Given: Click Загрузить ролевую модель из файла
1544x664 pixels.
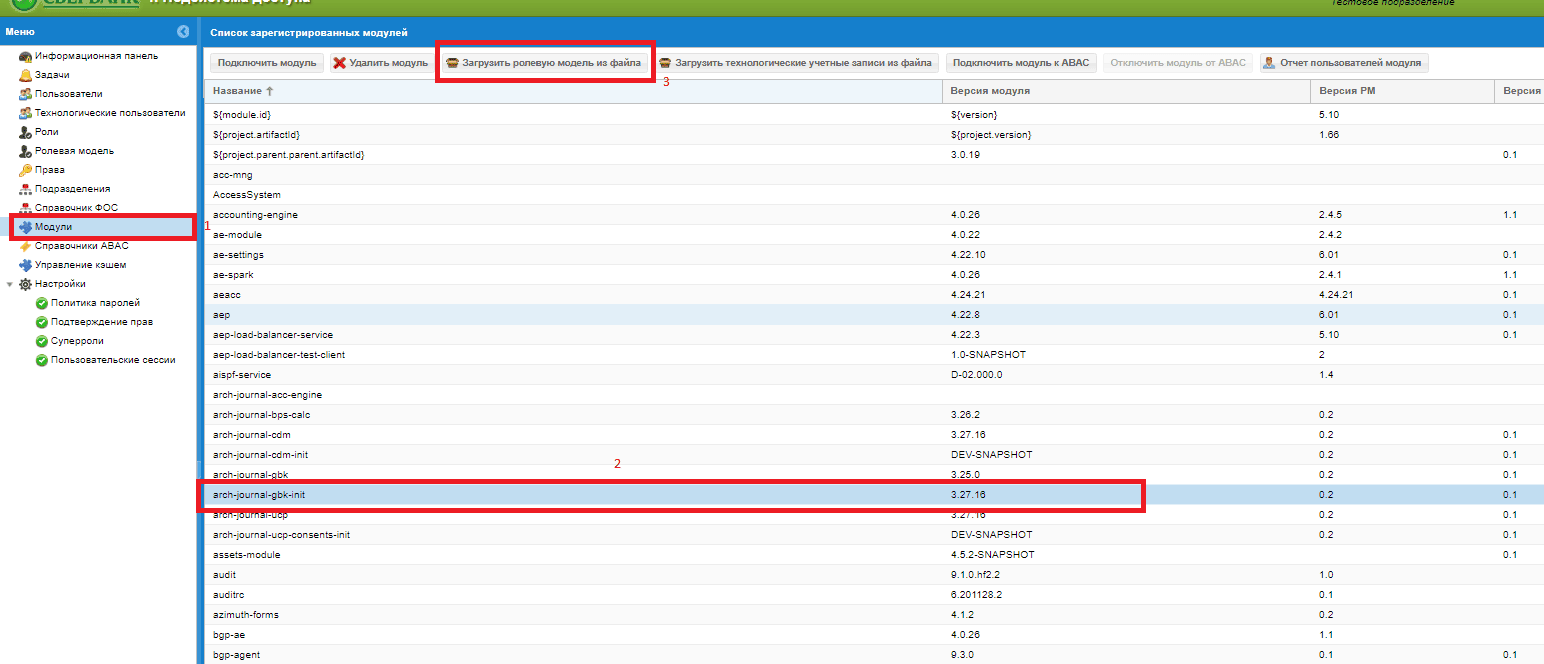Looking at the screenshot, I should point(544,63).
